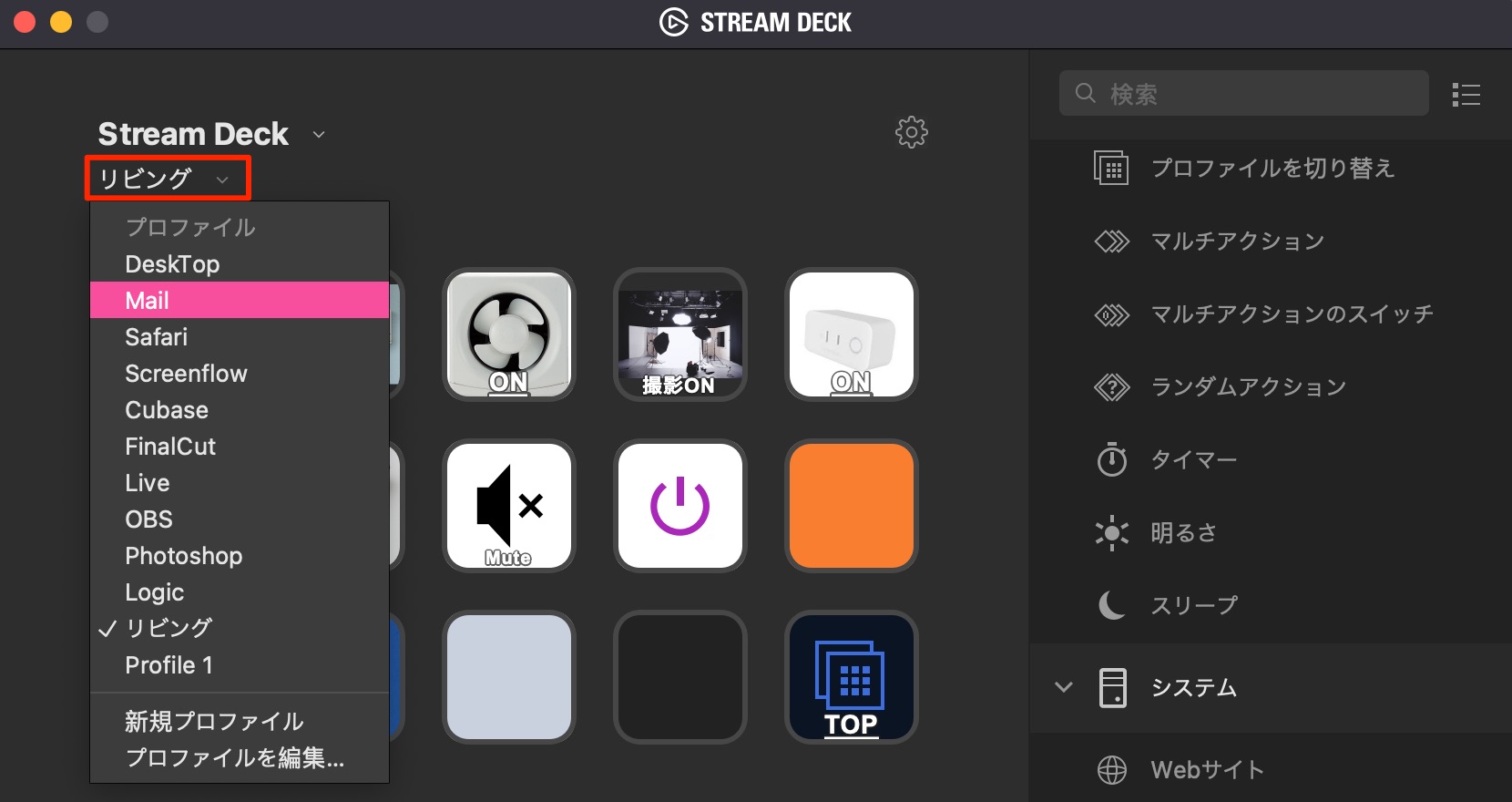Select the solid orange key
This screenshot has width=1512, height=802.
[851, 506]
